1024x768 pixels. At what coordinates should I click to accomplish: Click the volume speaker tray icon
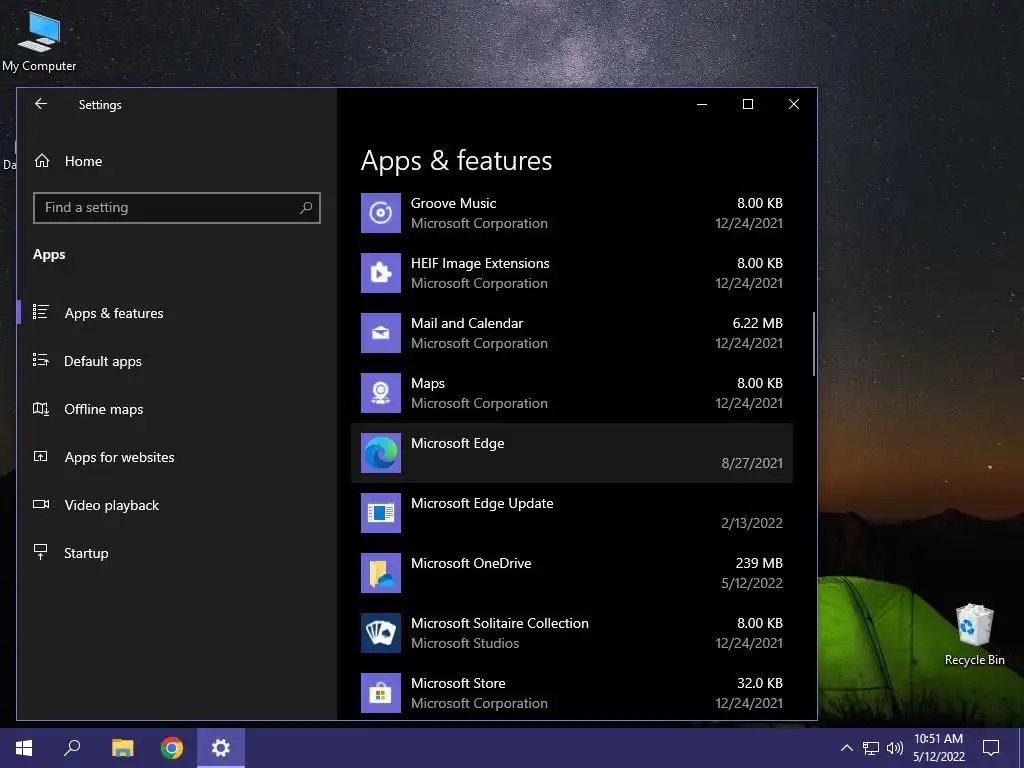pos(895,748)
